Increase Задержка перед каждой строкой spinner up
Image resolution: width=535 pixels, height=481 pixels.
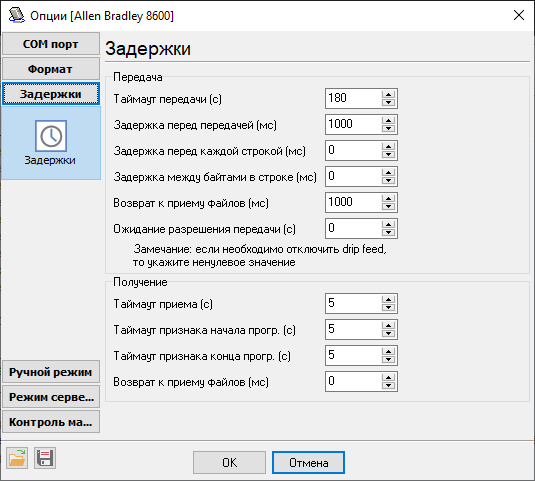388,146
